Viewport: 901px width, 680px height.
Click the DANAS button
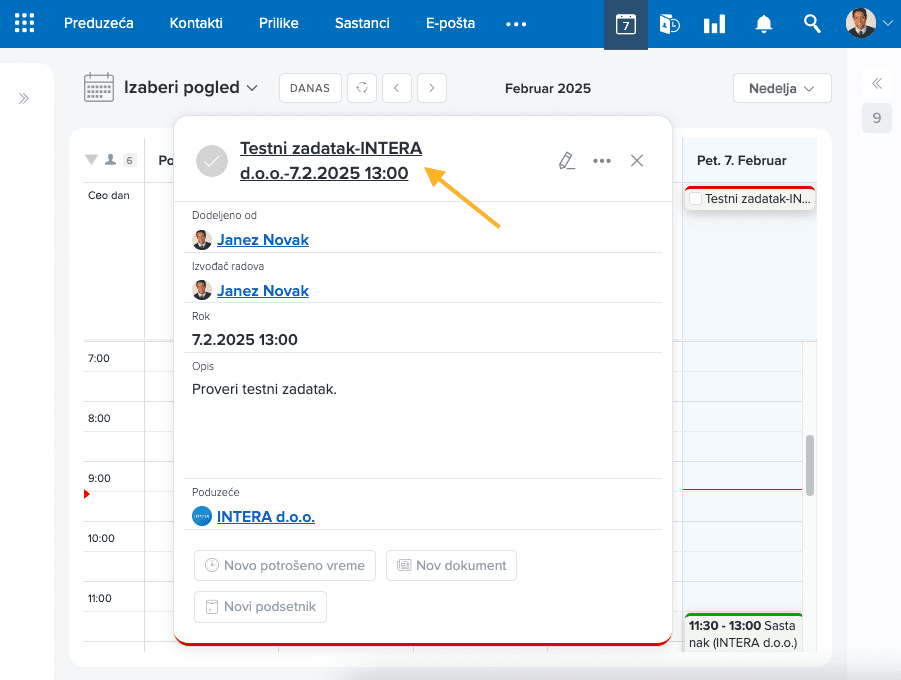coord(310,88)
